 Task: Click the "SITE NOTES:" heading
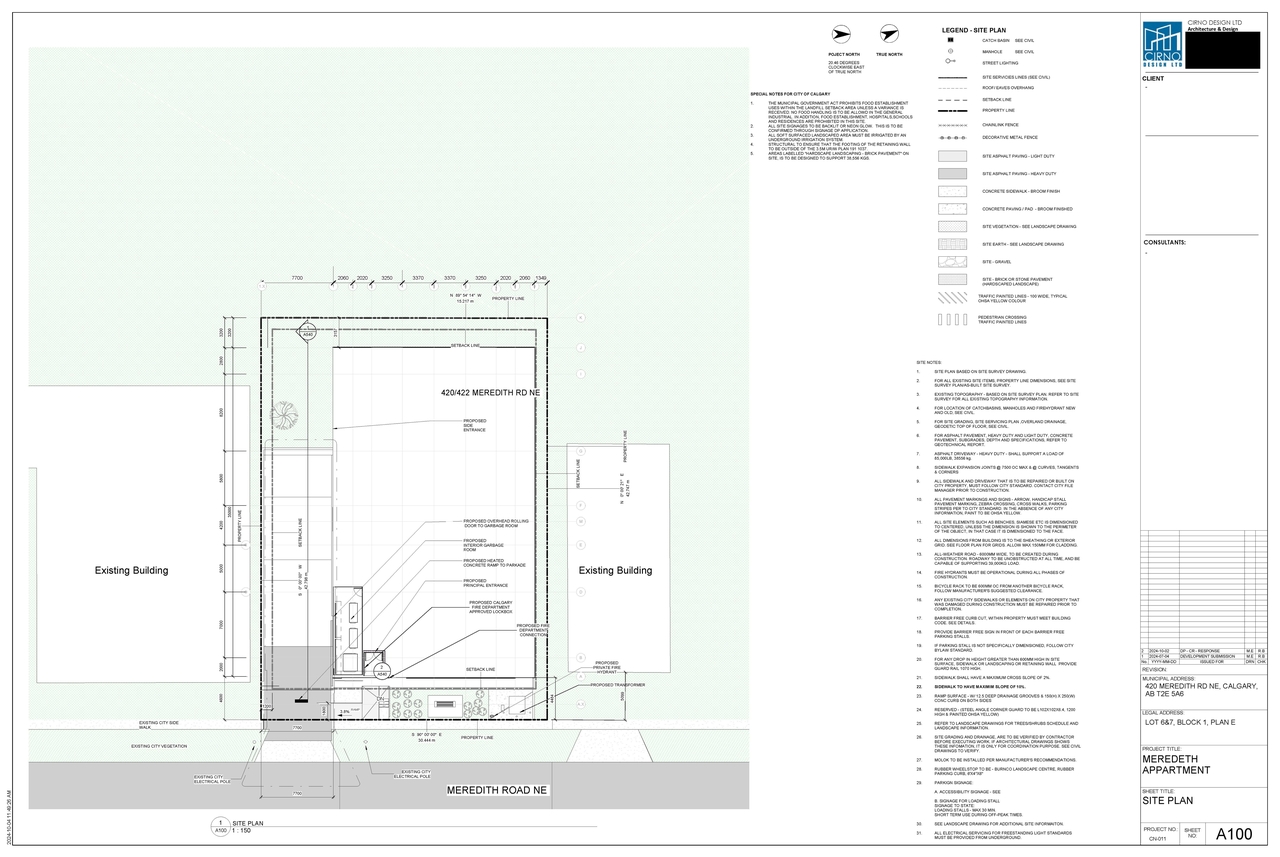click(929, 362)
